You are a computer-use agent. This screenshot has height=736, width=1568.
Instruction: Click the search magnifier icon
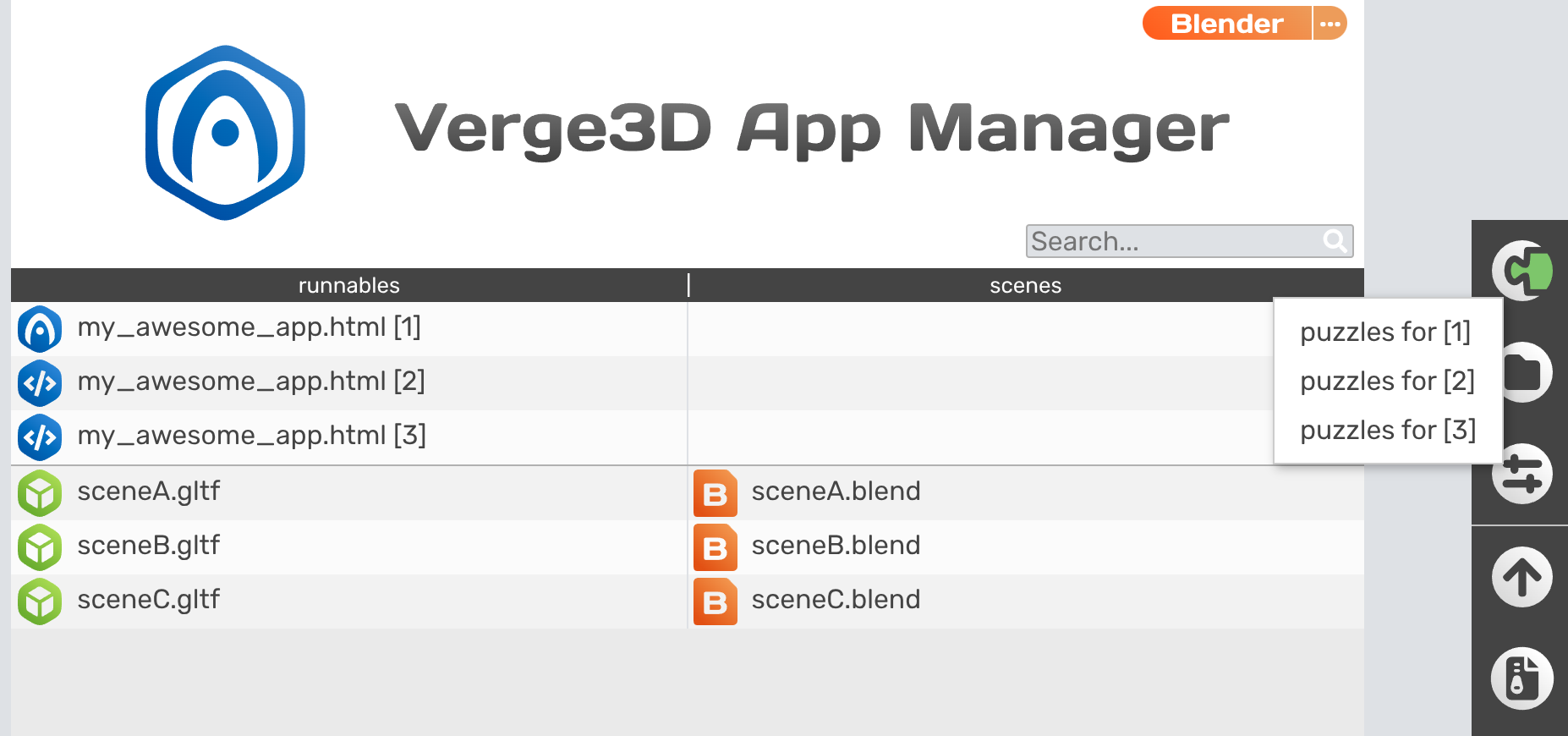(x=1335, y=241)
